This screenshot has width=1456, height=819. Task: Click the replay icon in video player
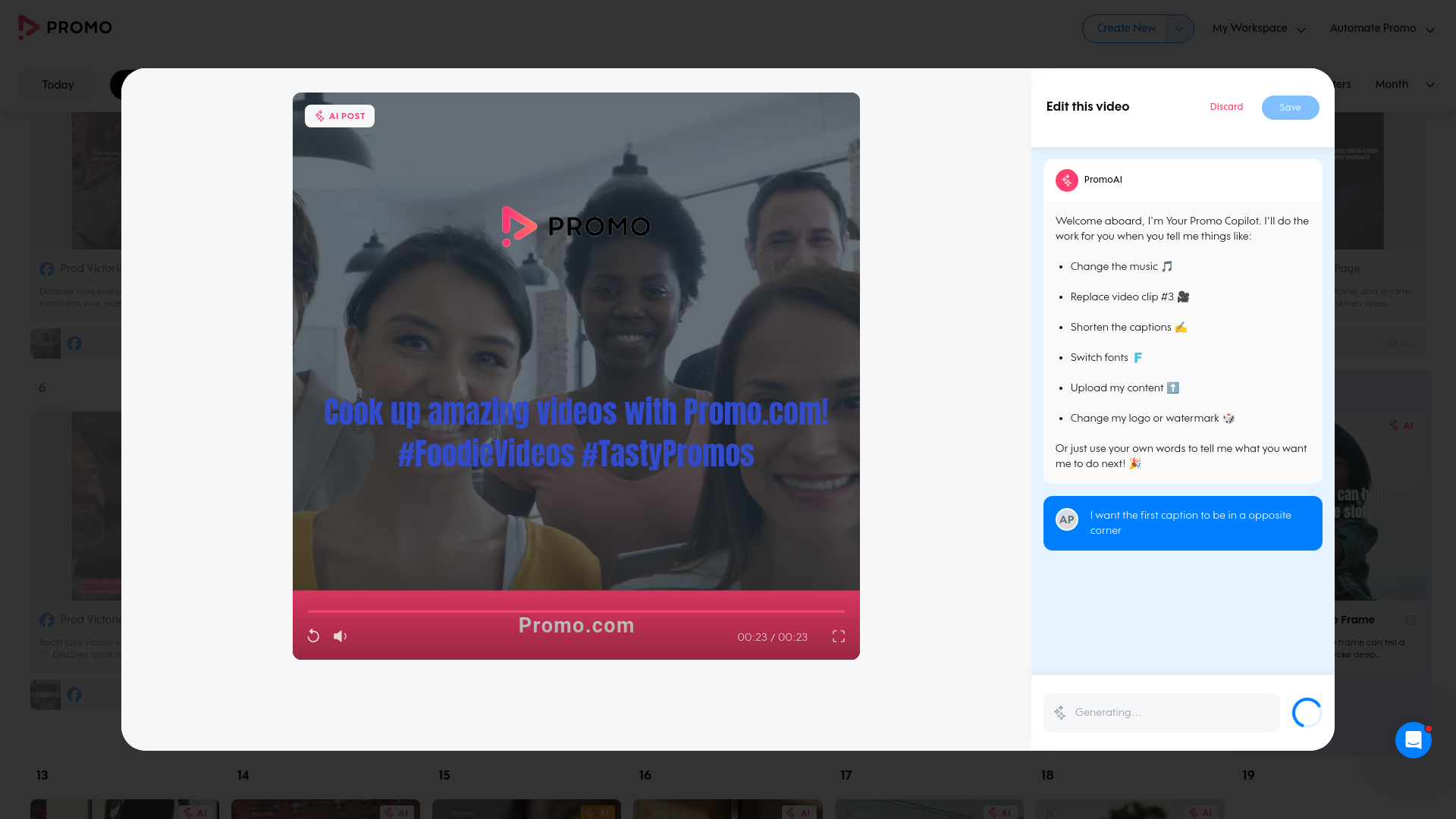tap(313, 636)
